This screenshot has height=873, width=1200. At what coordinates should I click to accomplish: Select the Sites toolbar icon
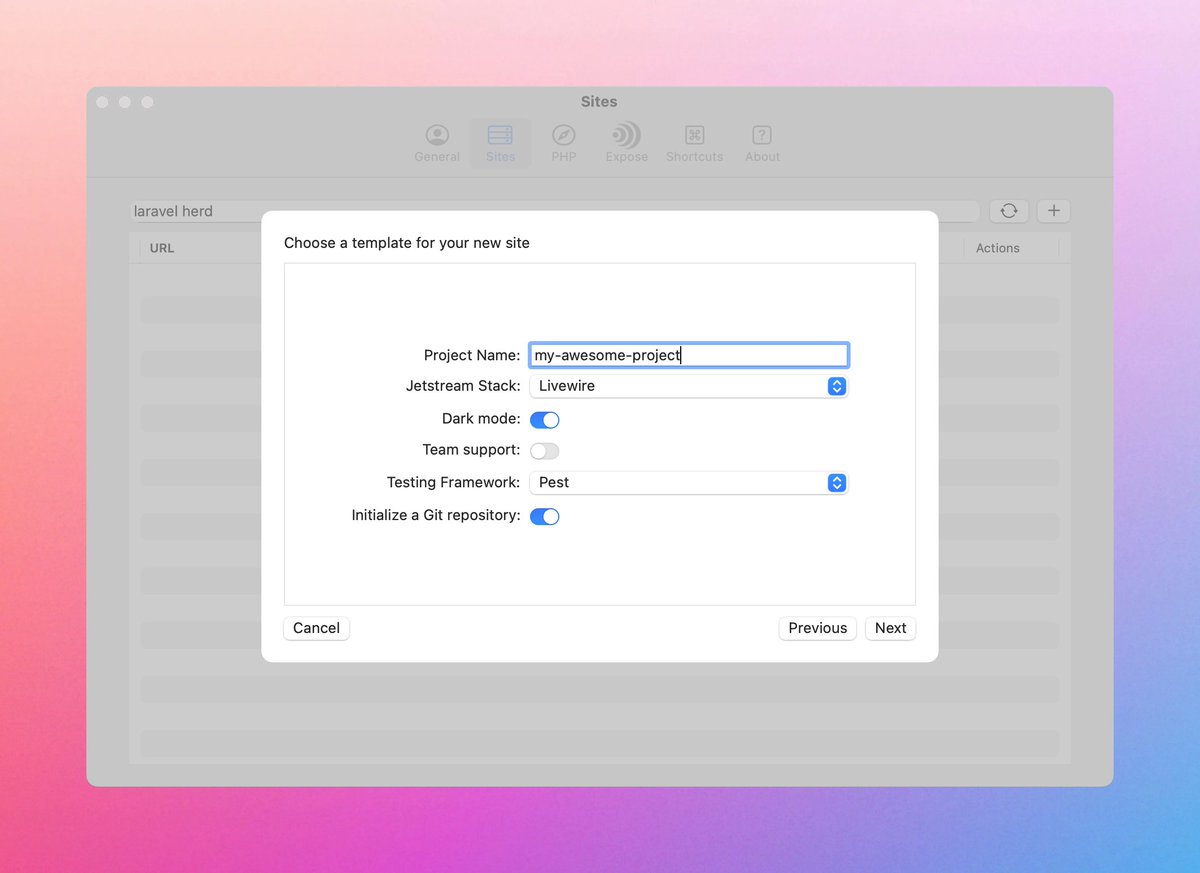500,135
